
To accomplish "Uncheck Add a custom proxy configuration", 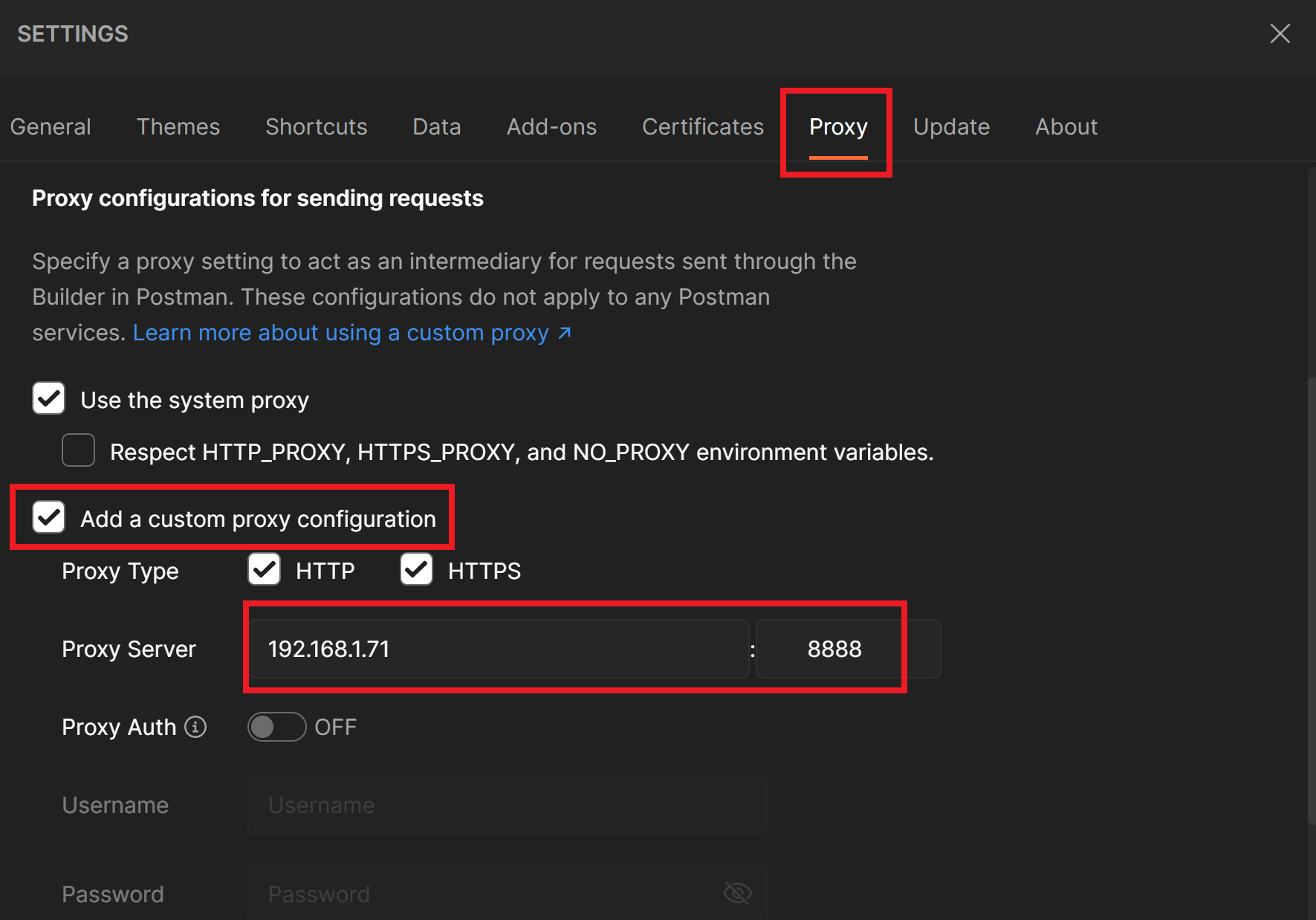I will [49, 517].
